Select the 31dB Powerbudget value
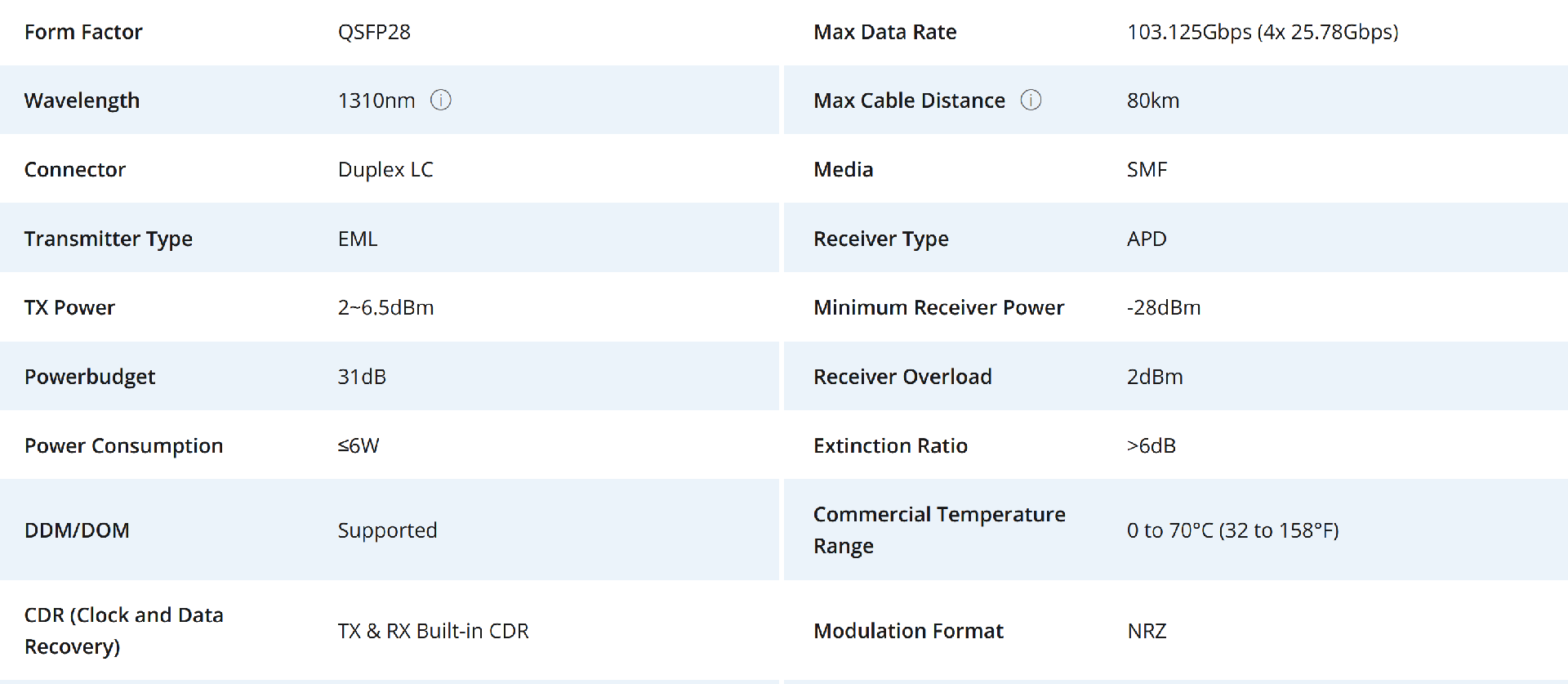Screen dimensions: 1568x684 click(362, 377)
